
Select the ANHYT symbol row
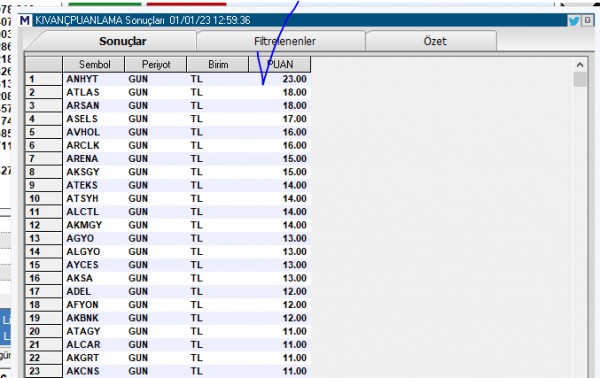point(168,79)
